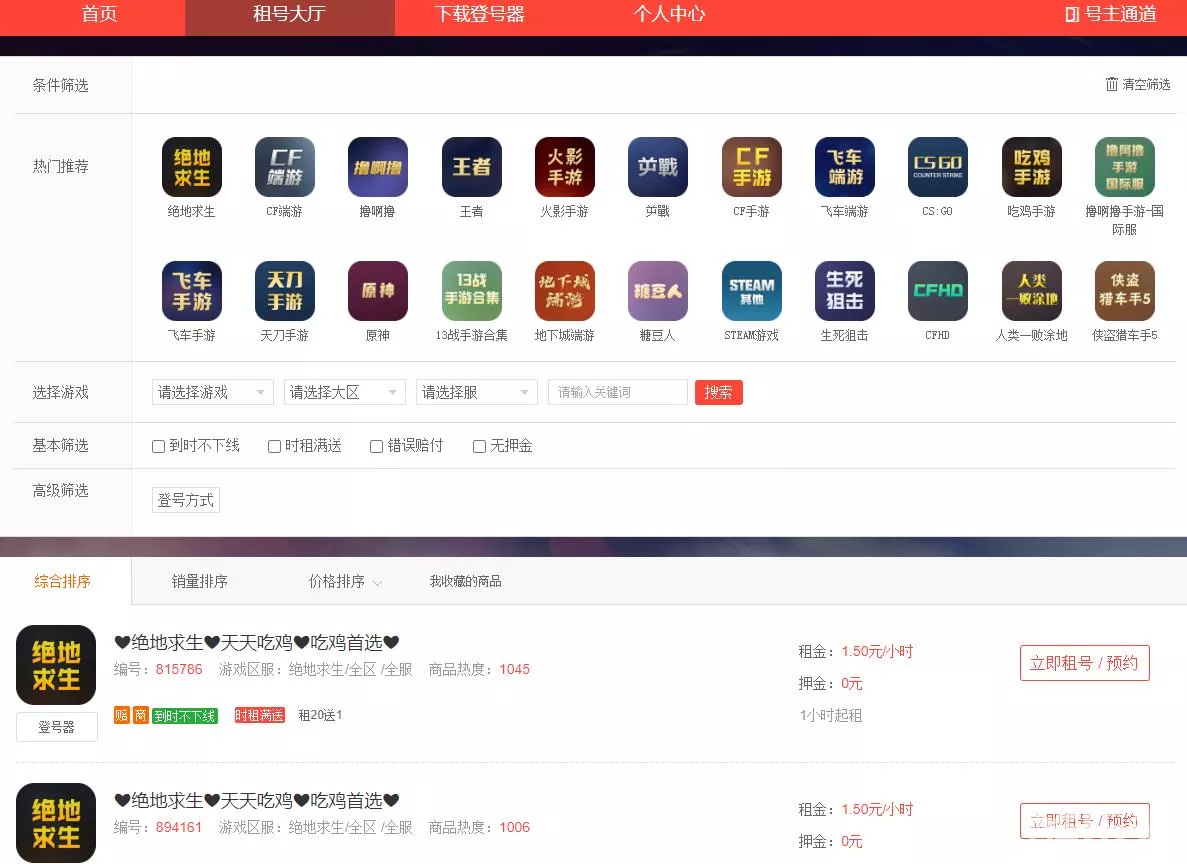The width and height of the screenshot is (1187, 864).
Task: Open the 侠盗猎车手5 game icon
Action: 1124,291
